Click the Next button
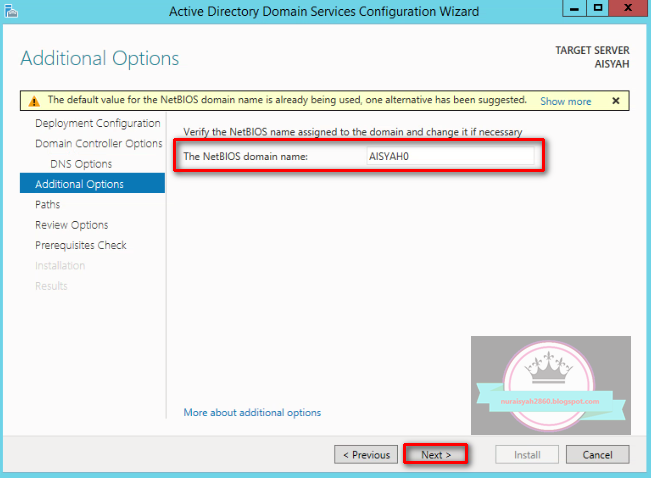The height and width of the screenshot is (478, 651). (x=436, y=455)
